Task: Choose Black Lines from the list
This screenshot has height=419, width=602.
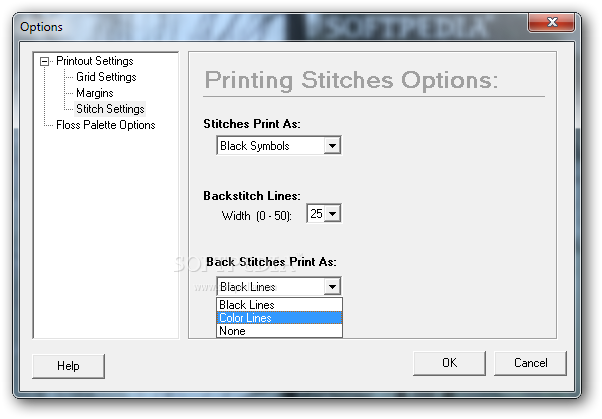Action: click(x=247, y=305)
